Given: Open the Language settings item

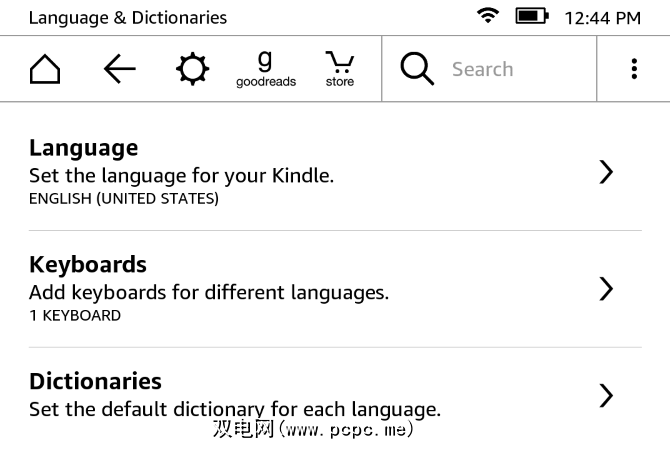Looking at the screenshot, I should coord(84,148).
